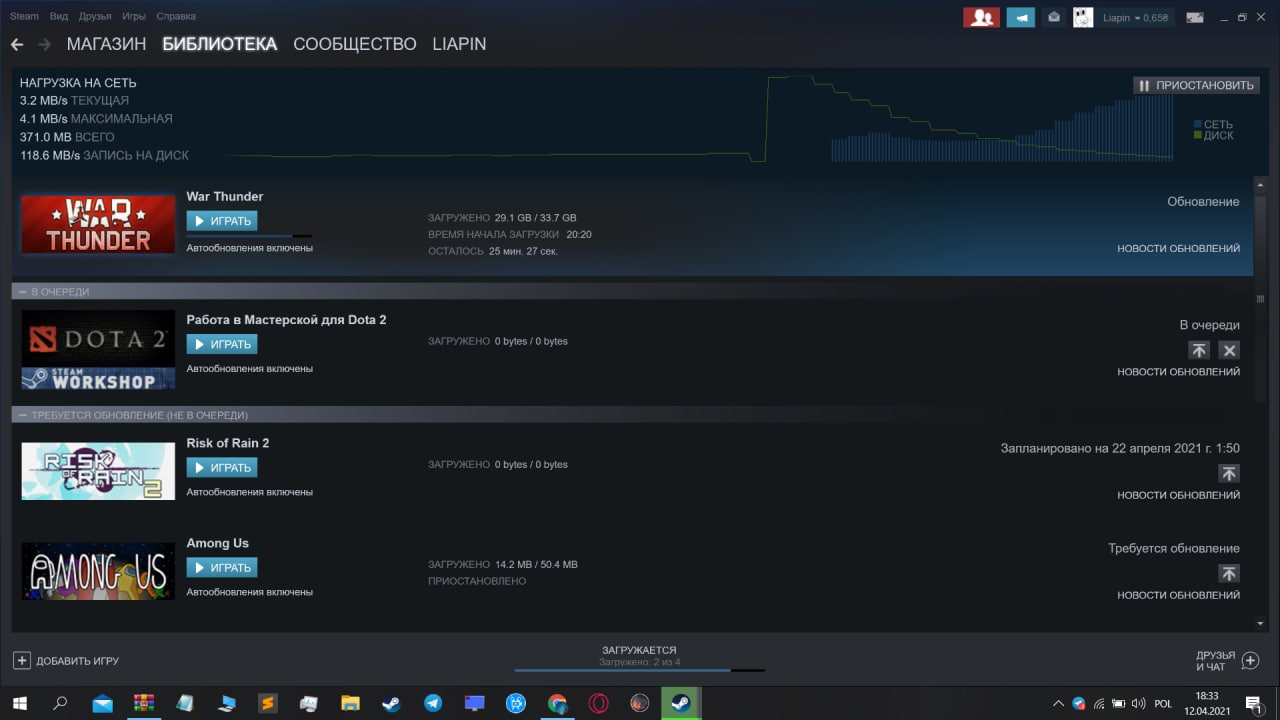The height and width of the screenshot is (720, 1280).
Task: Open File Explorer from the taskbar
Action: 350,703
